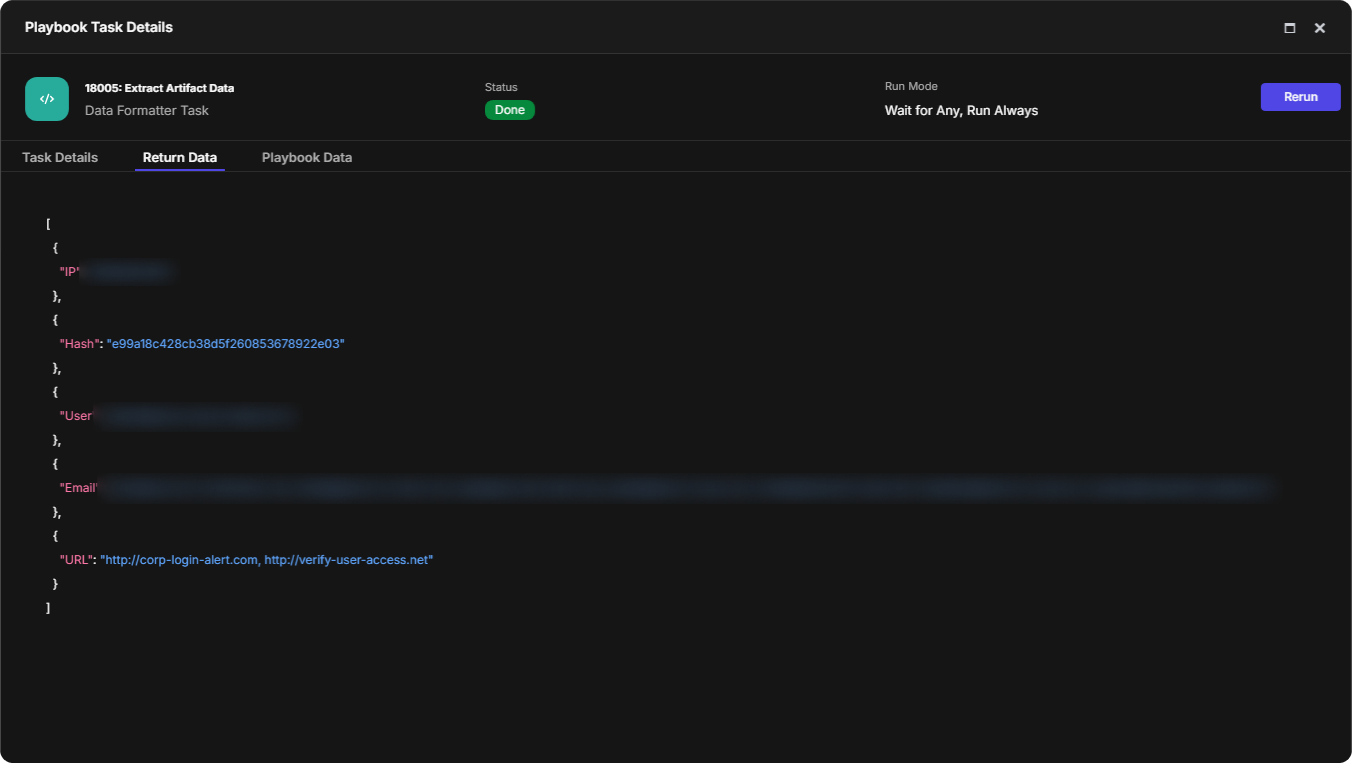
Task: Close the Playbook Task Details dialog
Action: [1320, 28]
